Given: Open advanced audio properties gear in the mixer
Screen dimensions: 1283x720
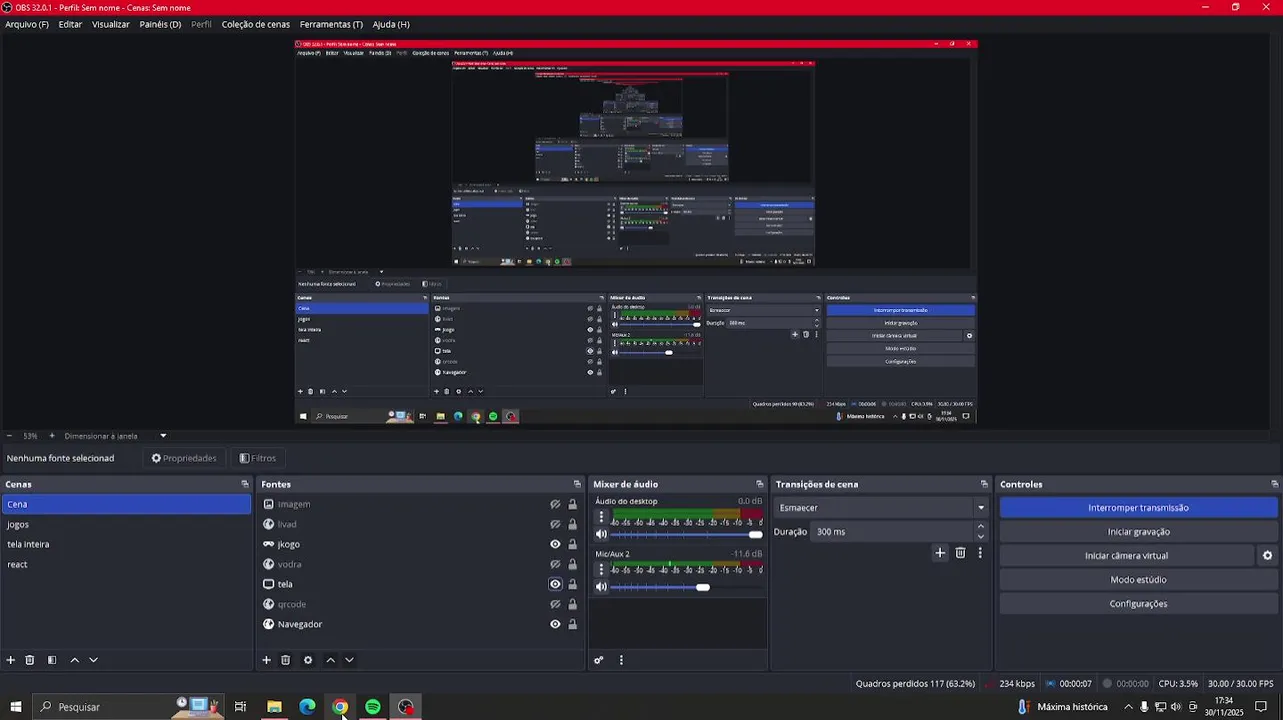Looking at the screenshot, I should (598, 660).
